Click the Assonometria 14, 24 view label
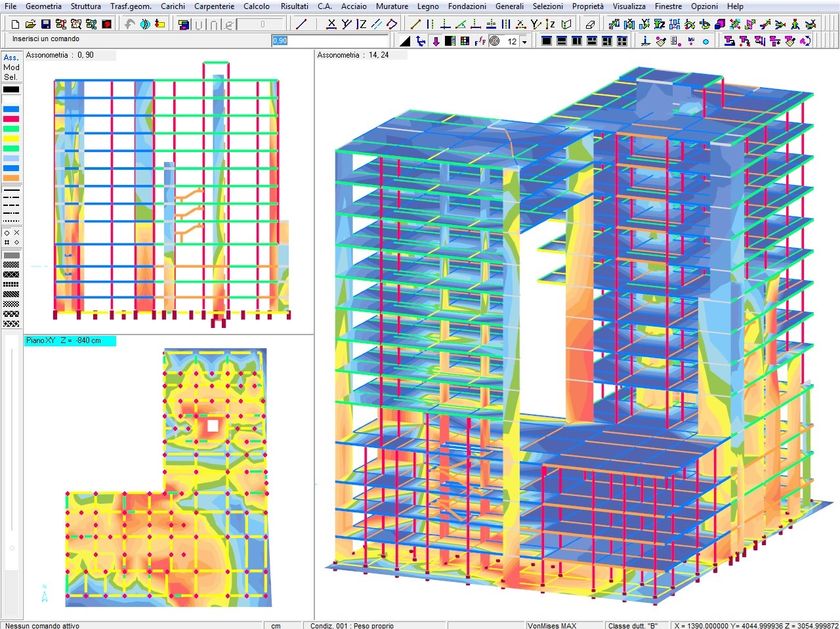 coord(353,55)
